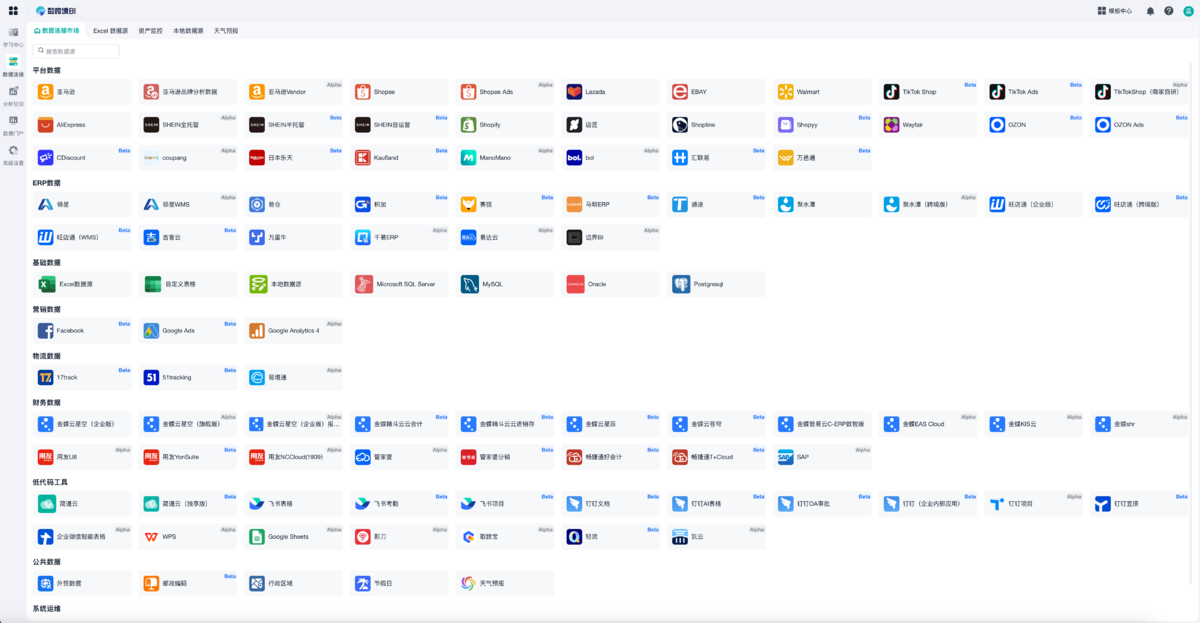Image resolution: width=1200 pixels, height=623 pixels.
Task: Select the Wayfair logo icon
Action: [891, 125]
